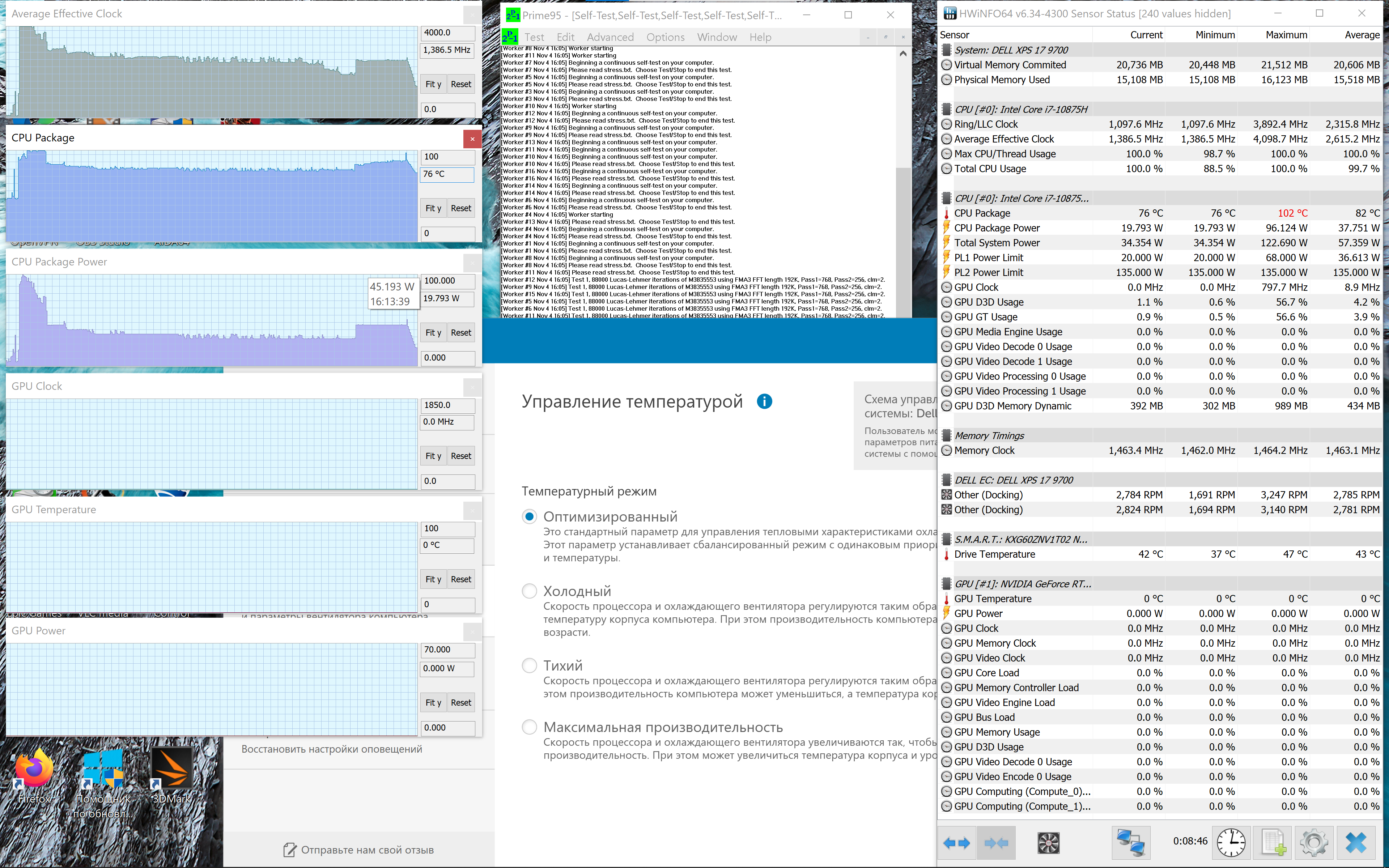Select the Memory Clock sensor row
Image resolution: width=1389 pixels, height=868 pixels.
tap(1160, 451)
